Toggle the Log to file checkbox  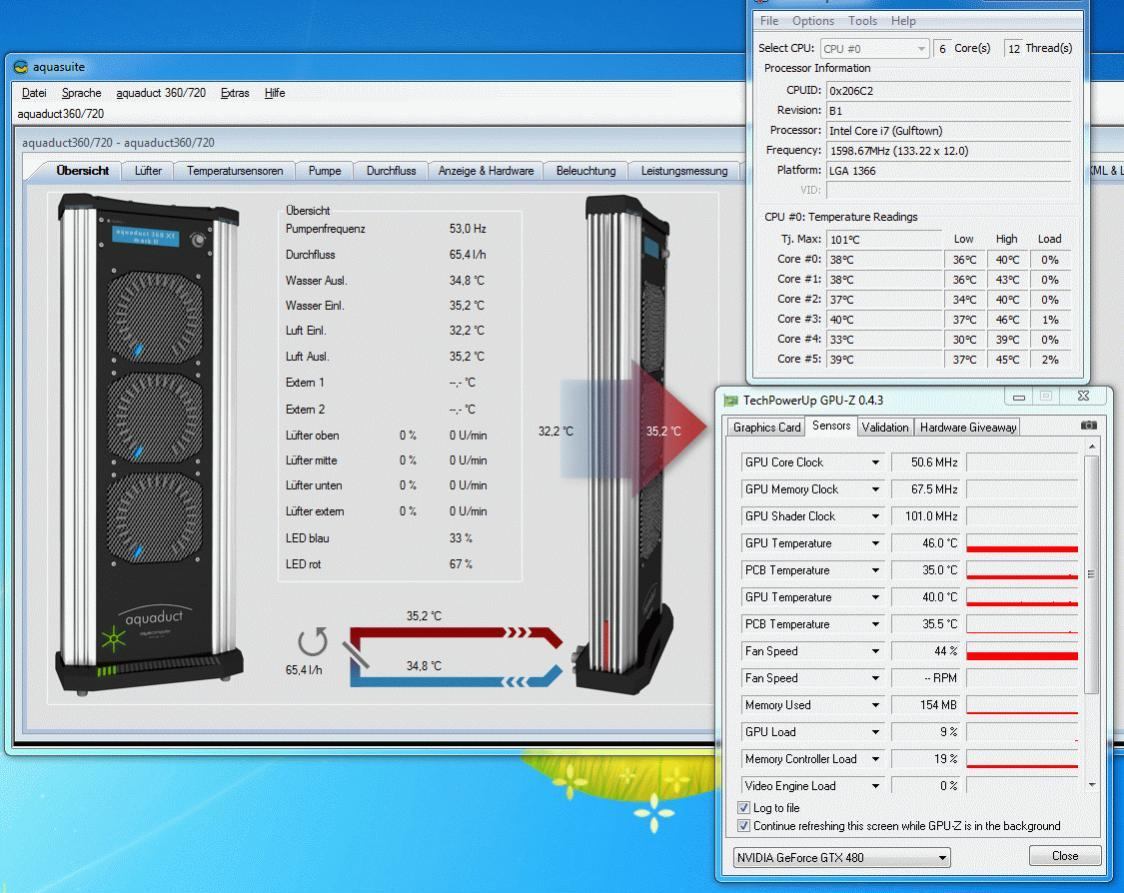click(x=743, y=808)
